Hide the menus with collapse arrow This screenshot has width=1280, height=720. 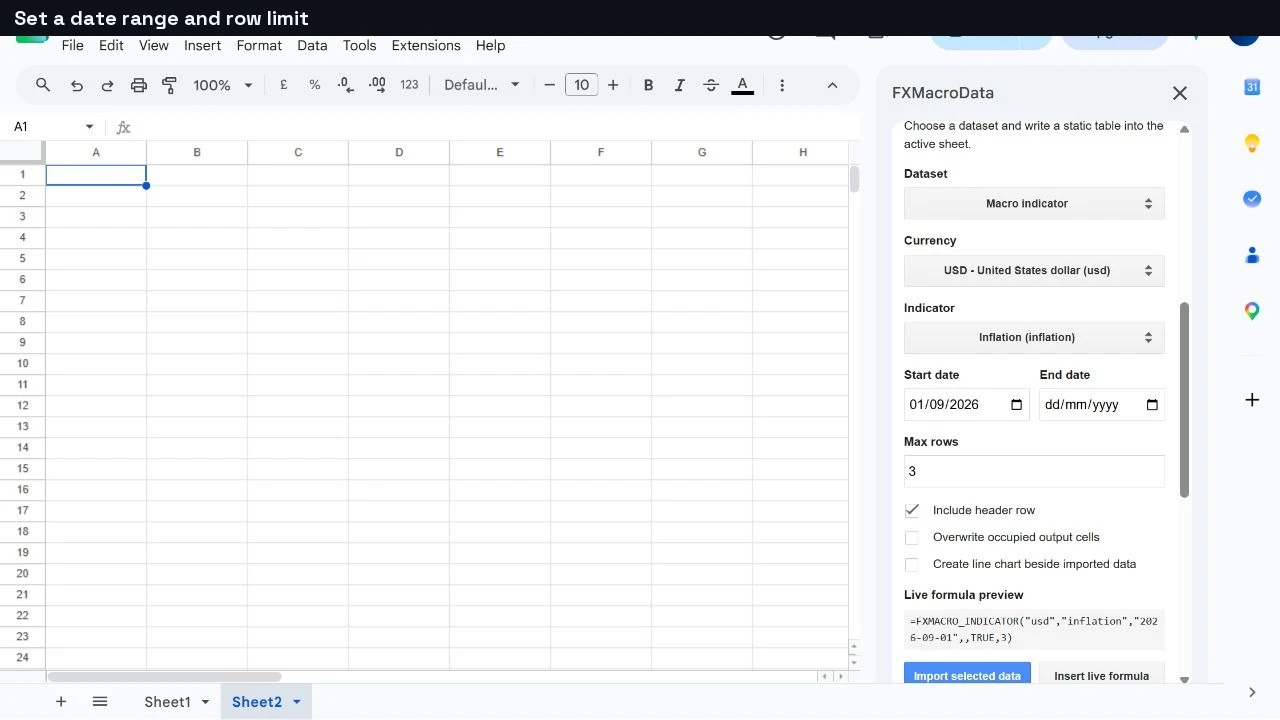pyautogui.click(x=832, y=85)
